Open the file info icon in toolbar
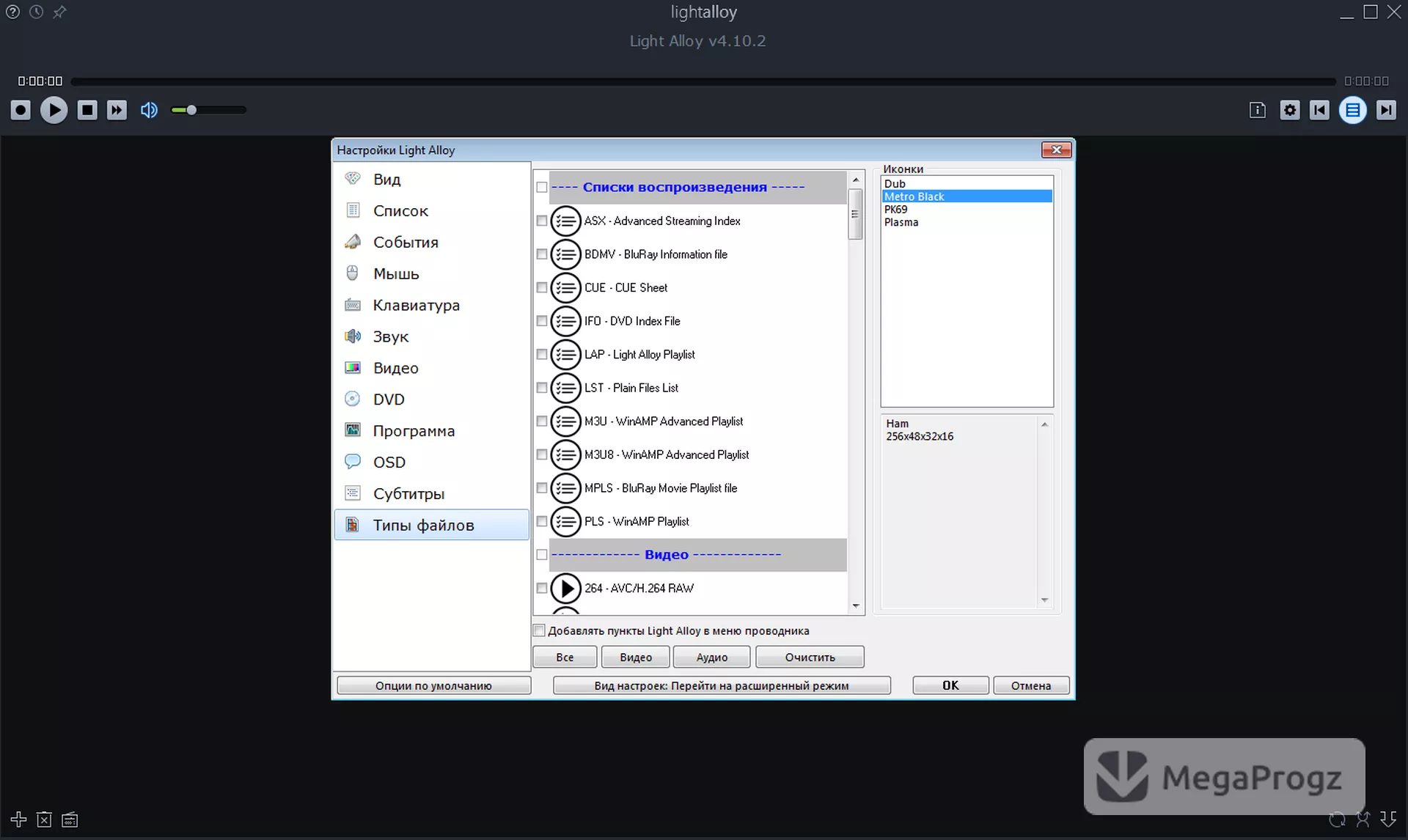This screenshot has width=1408, height=840. [x=1257, y=110]
